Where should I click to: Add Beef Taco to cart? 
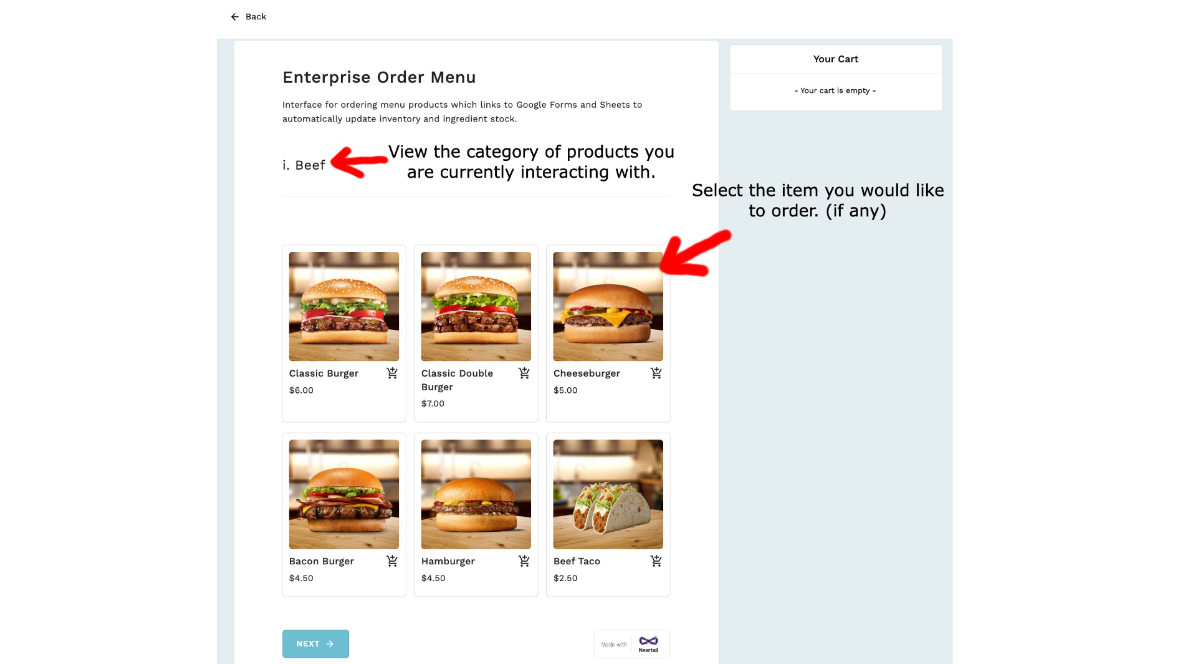point(656,561)
